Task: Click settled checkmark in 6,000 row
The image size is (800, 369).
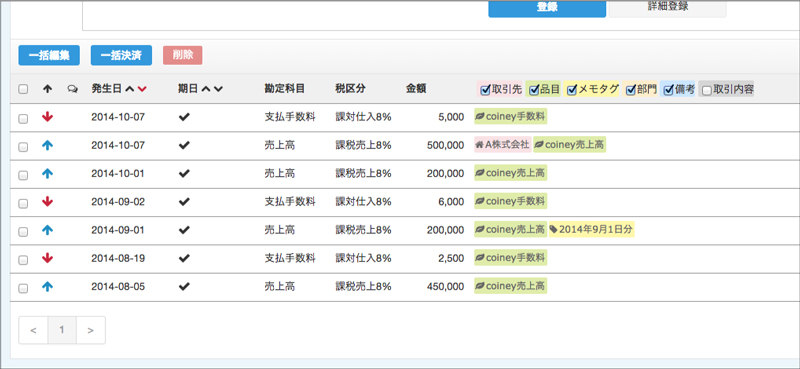Action: [x=184, y=202]
